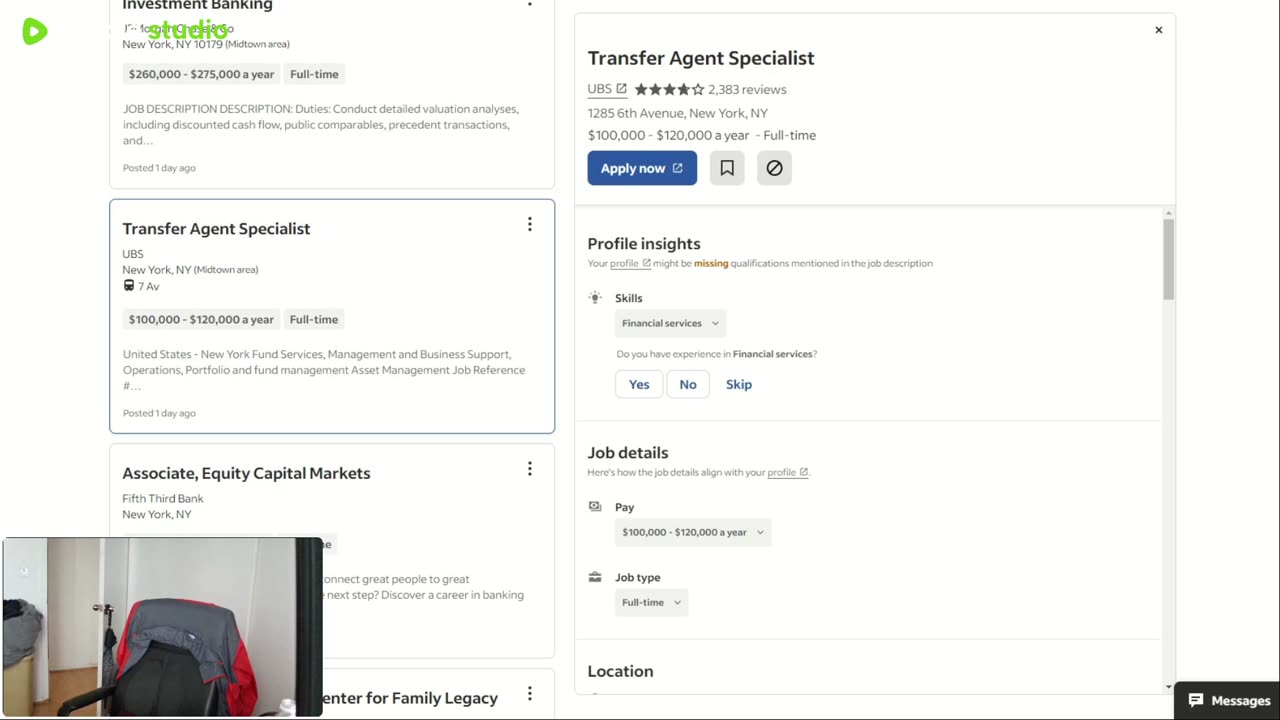Click the scrollbar thumb in job details
Viewport: 1280px width, 720px height.
click(1168, 258)
